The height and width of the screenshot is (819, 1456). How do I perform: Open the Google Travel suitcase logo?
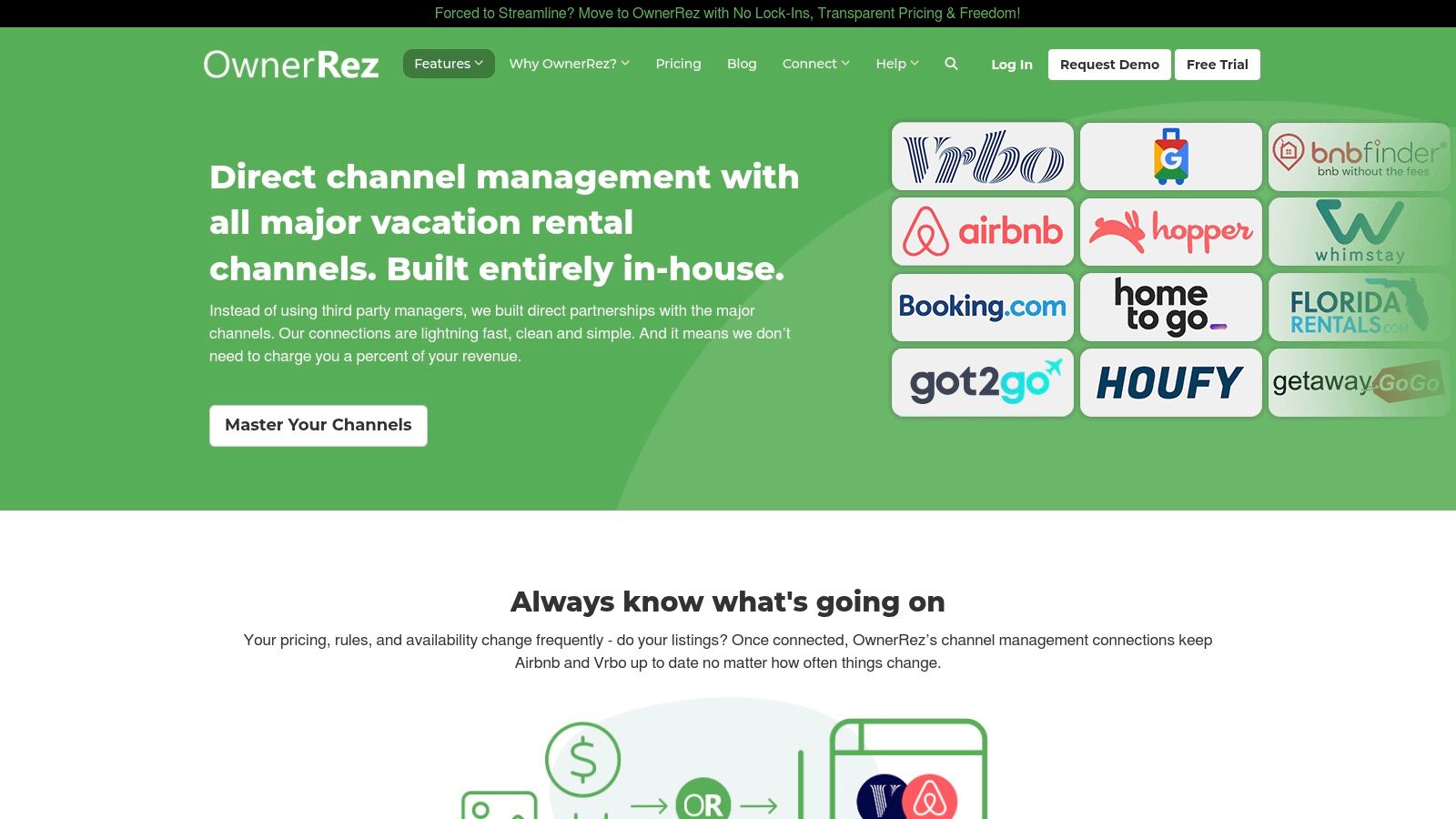pos(1170,157)
